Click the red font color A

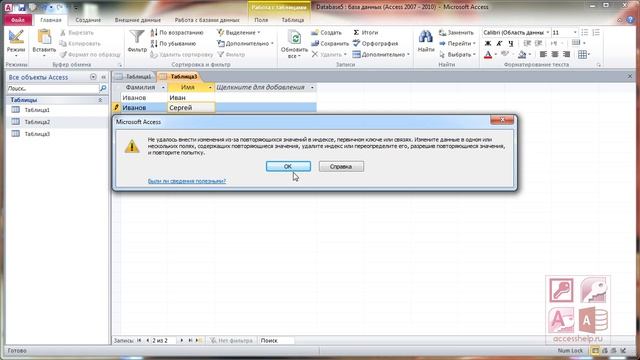coord(488,54)
